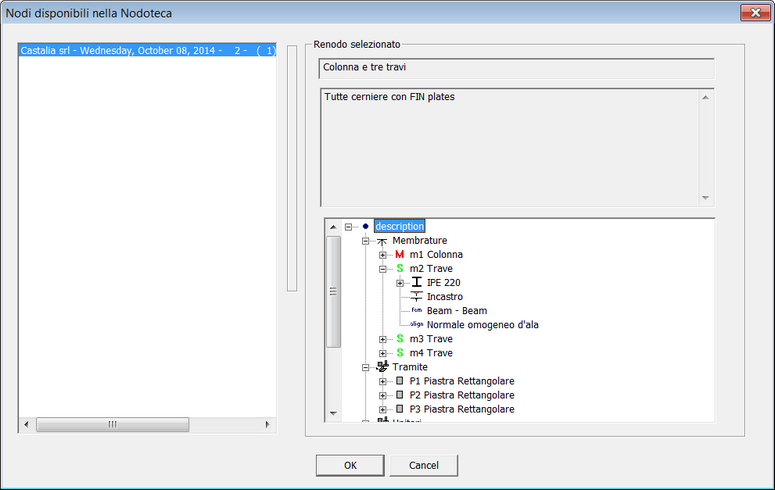Image resolution: width=775 pixels, height=490 pixels.
Task: Click the tall vertical bar beside the node list
Action: click(292, 168)
